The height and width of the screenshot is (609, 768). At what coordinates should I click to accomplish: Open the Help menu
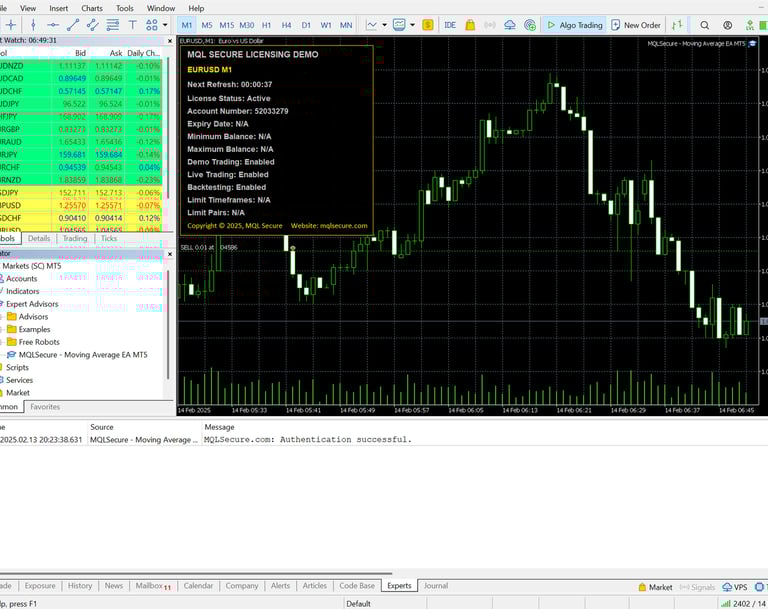(196, 8)
